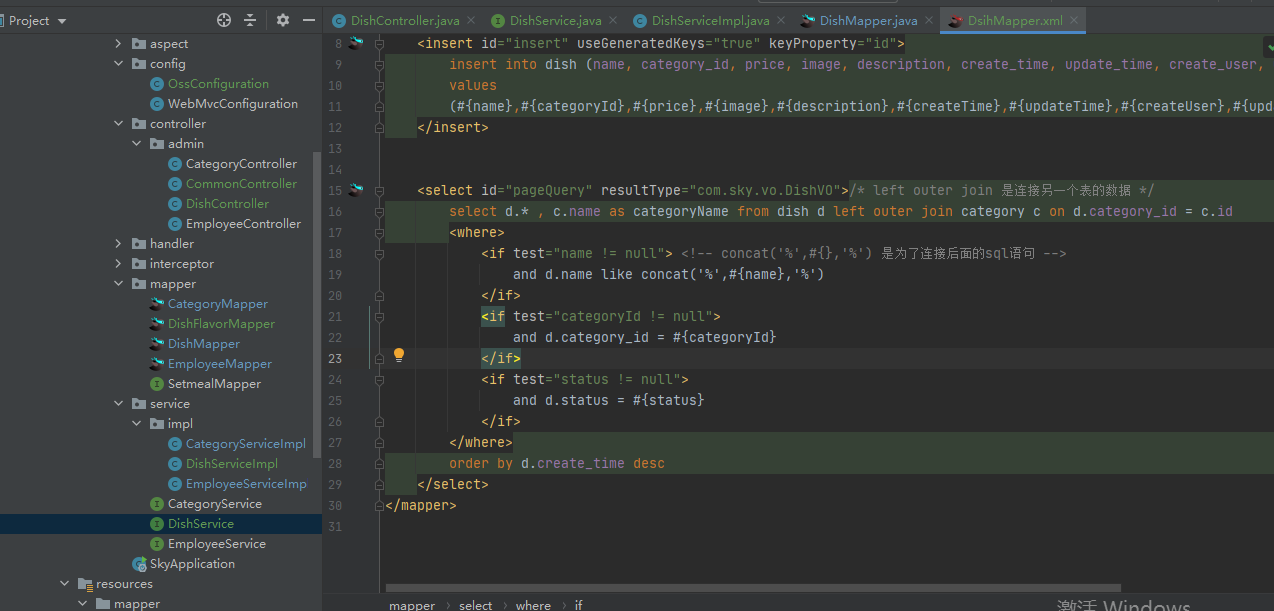Expand the interceptor package
Viewport: 1274px width, 611px height.
[118, 264]
